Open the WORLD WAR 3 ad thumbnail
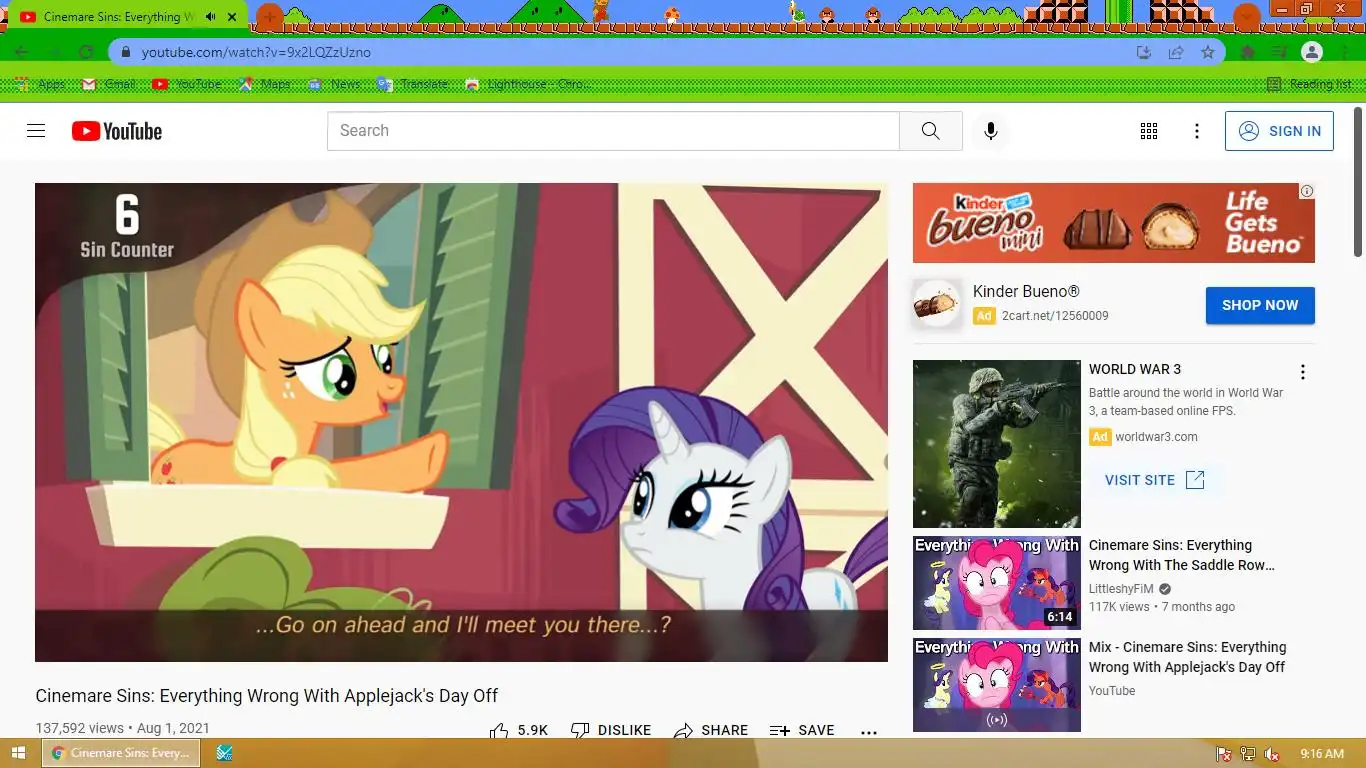 point(997,444)
